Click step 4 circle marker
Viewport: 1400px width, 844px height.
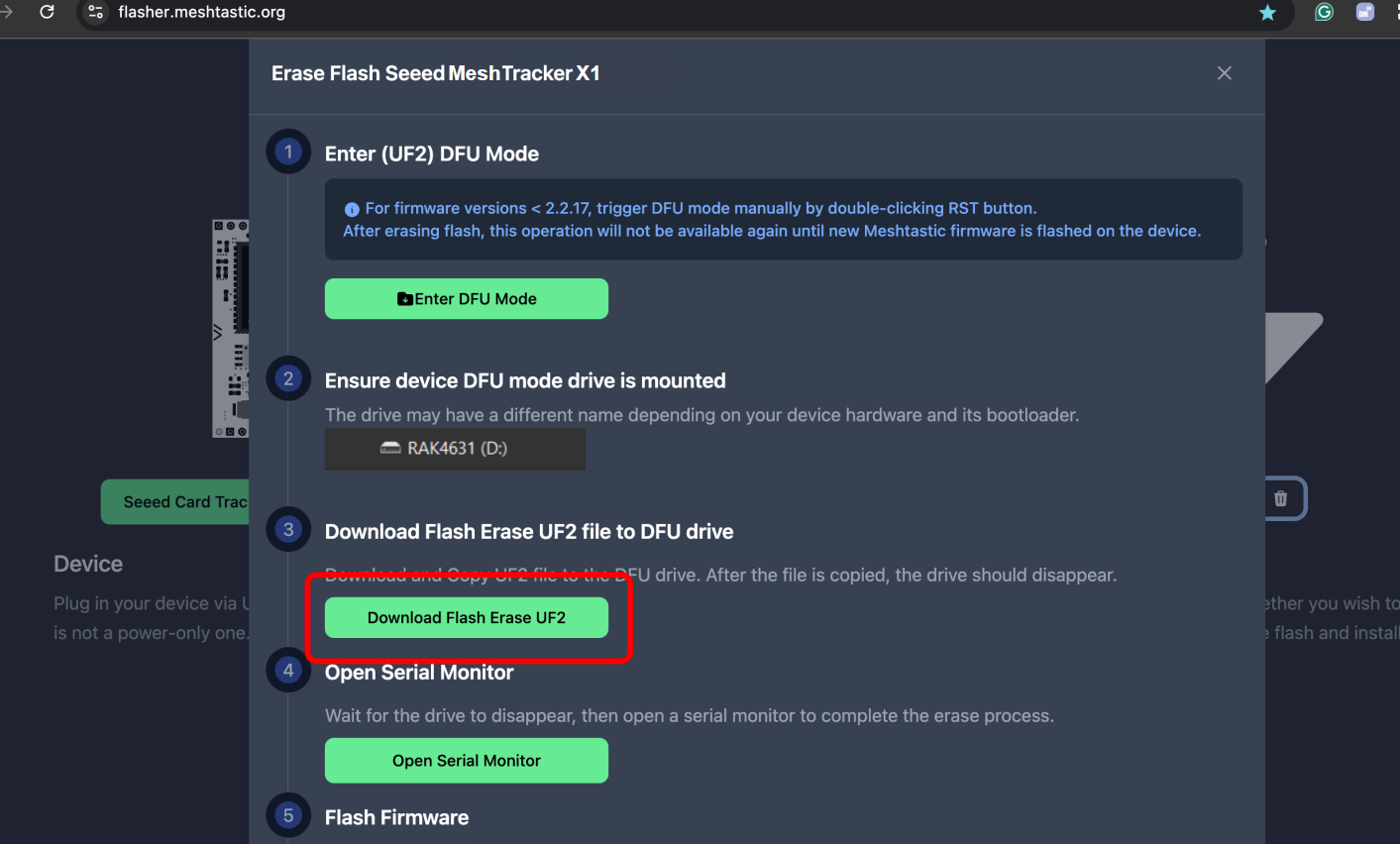pos(288,670)
